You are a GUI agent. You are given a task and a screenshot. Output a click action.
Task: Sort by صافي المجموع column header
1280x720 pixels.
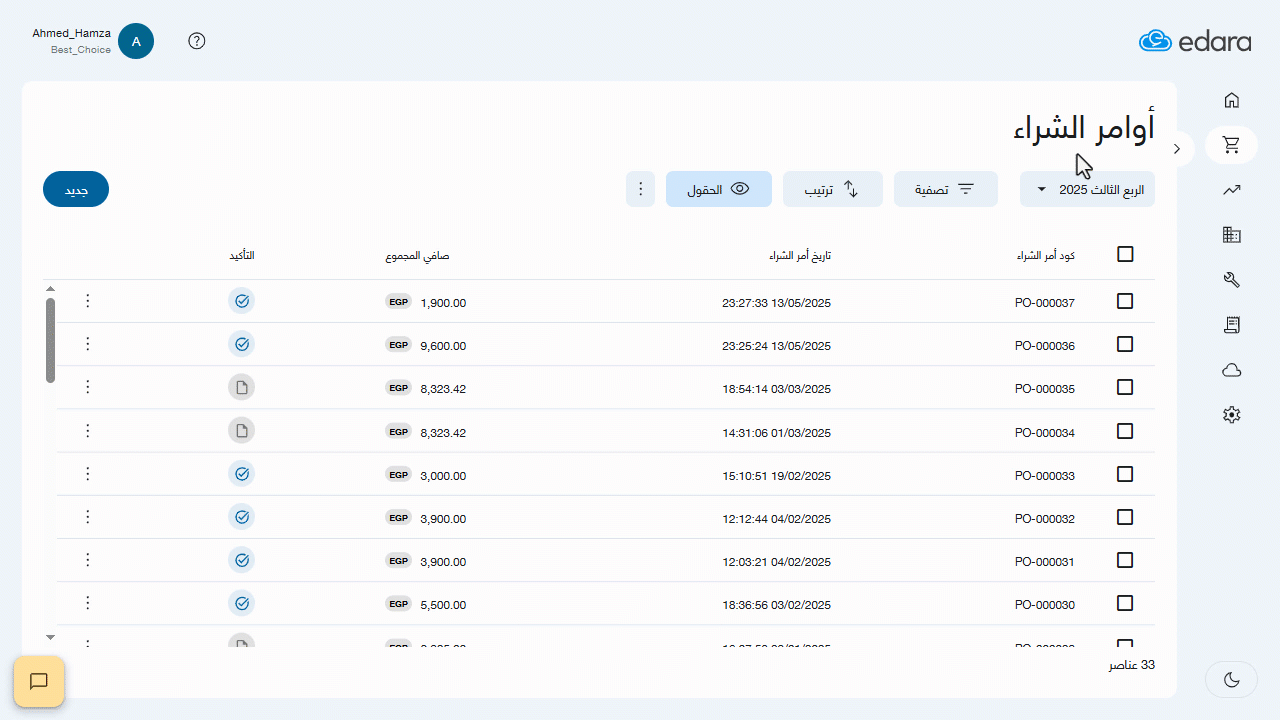417,255
